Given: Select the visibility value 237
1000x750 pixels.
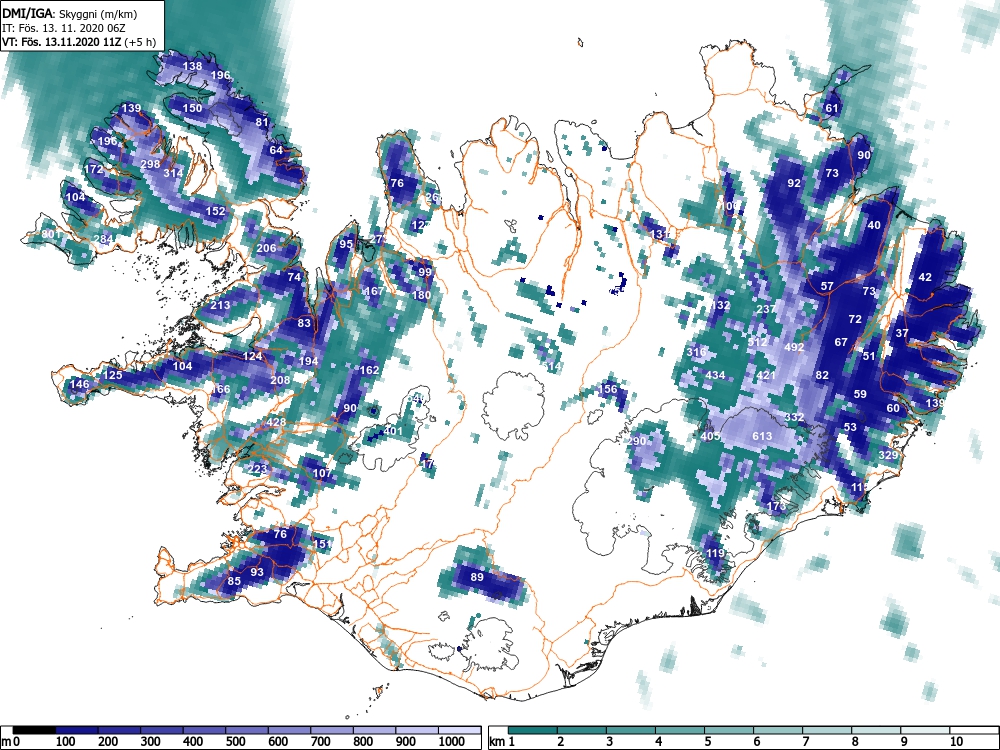Looking at the screenshot, I should click(766, 309).
